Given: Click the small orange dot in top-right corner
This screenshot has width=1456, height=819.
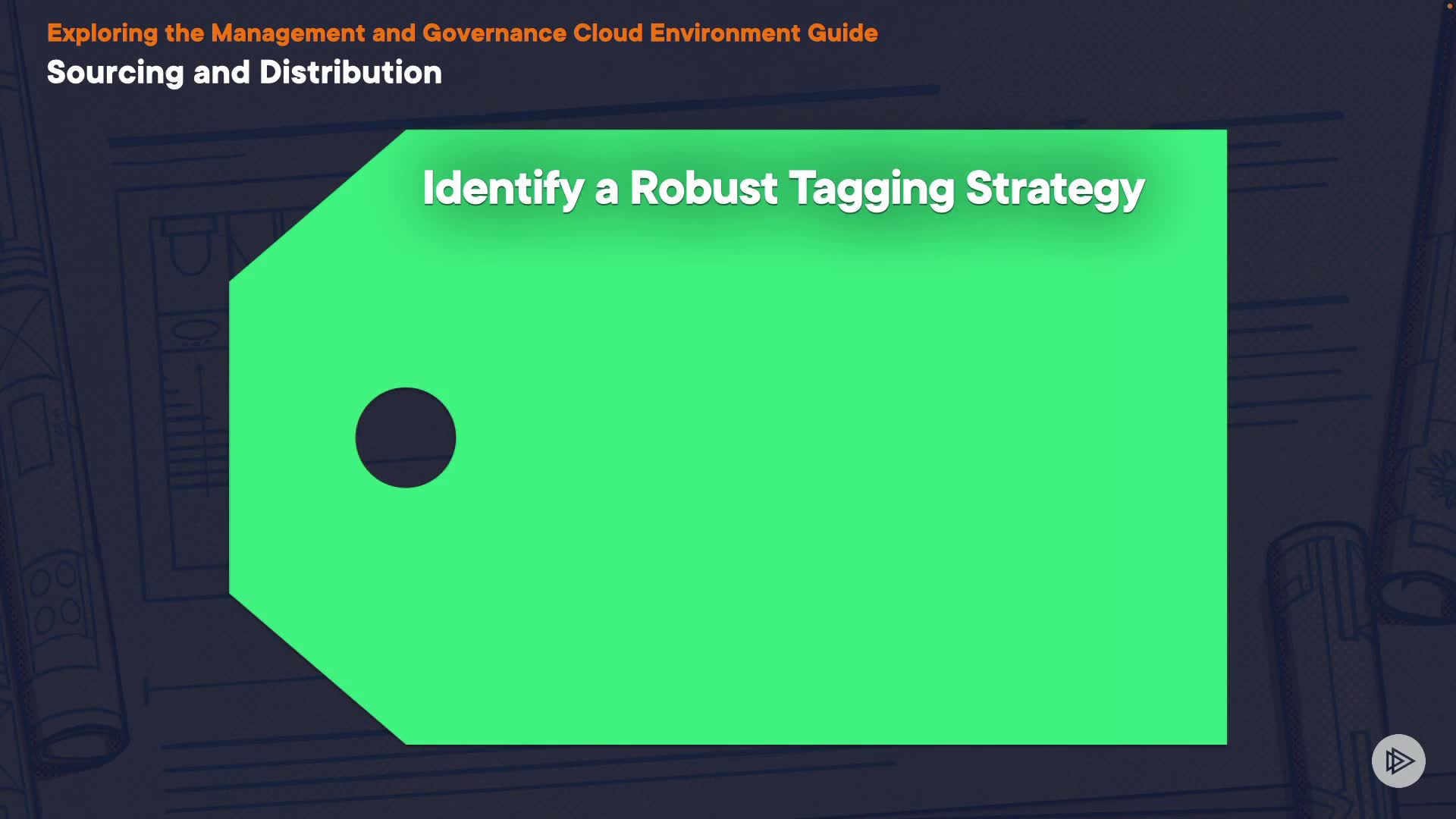Looking at the screenshot, I should coord(1449,5).
